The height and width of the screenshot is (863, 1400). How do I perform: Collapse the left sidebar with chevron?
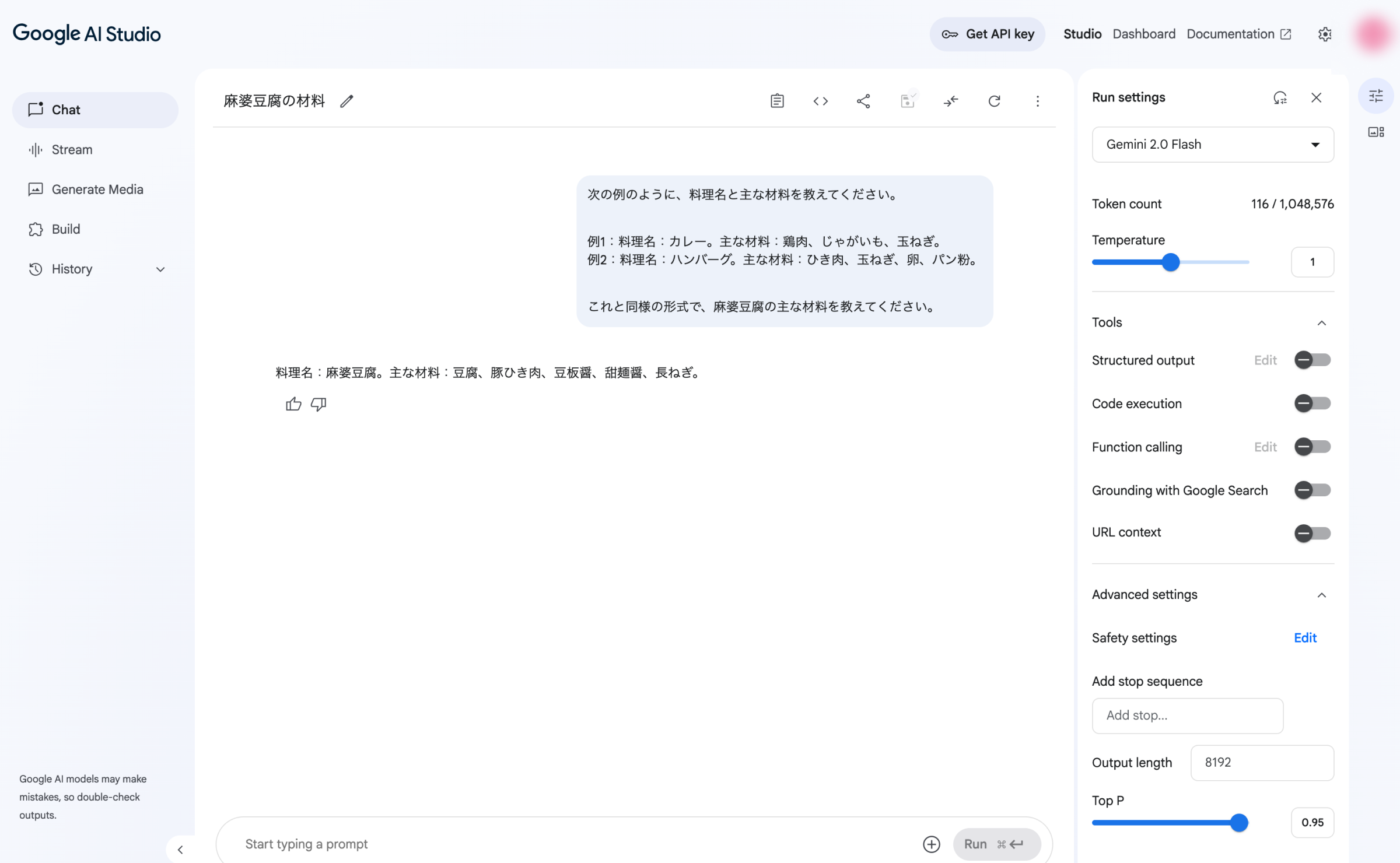point(180,849)
